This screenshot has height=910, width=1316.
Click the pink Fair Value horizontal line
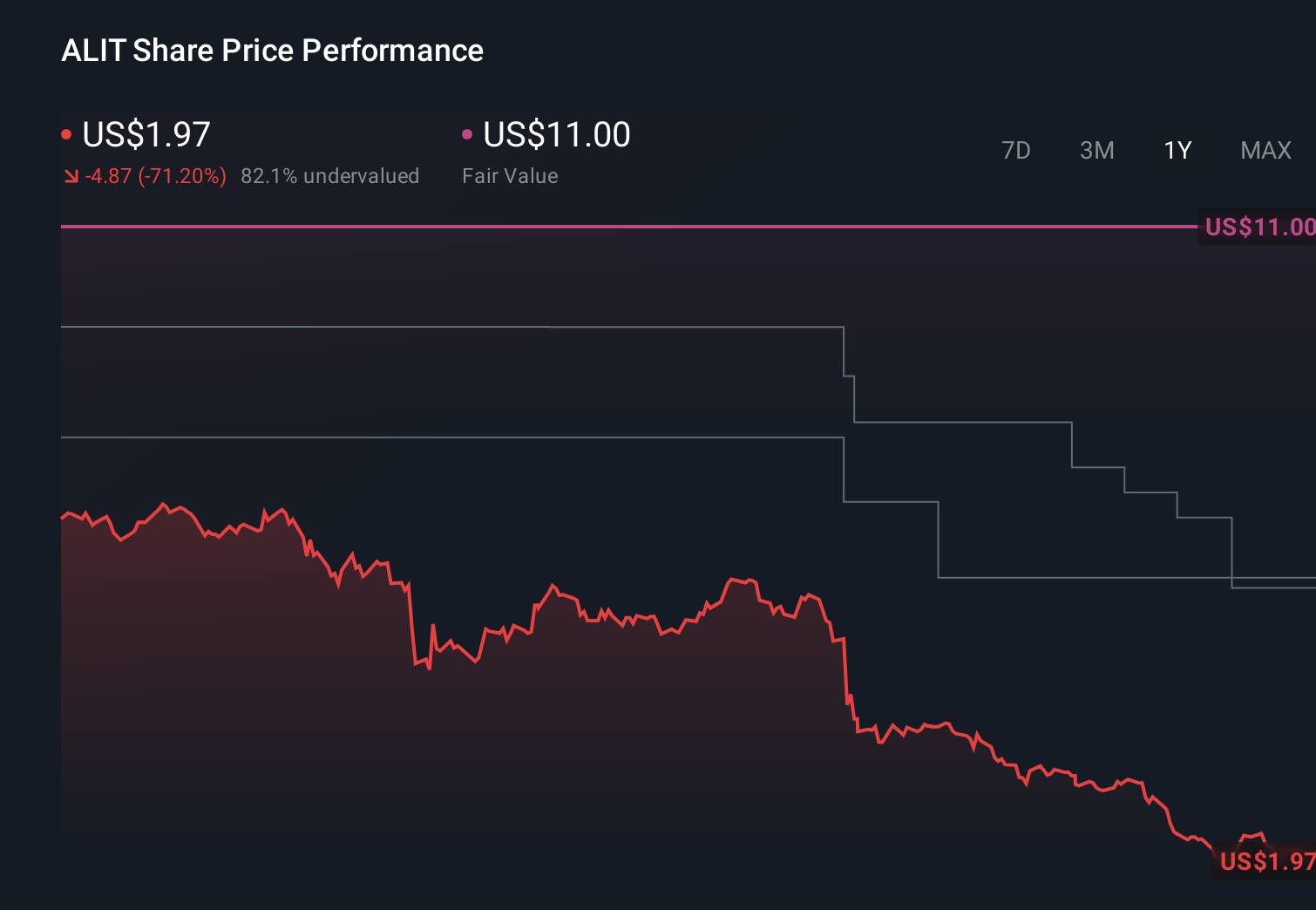pos(610,227)
